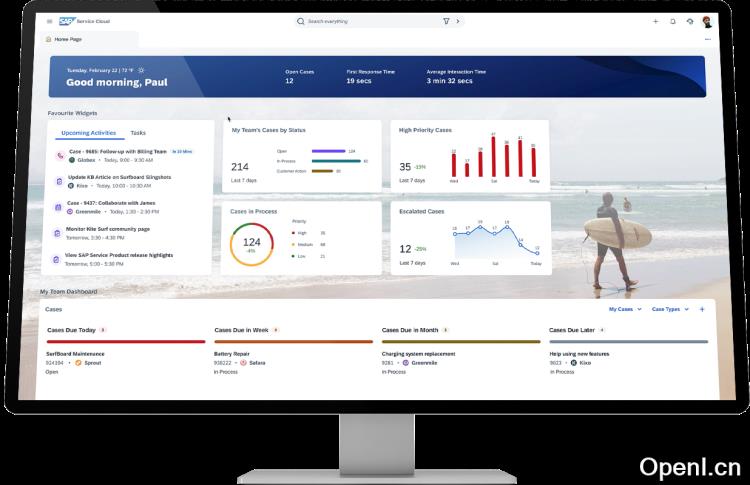Open Monitor Kite Surf community page activity
The height and width of the screenshot is (485, 750).
coord(108,229)
